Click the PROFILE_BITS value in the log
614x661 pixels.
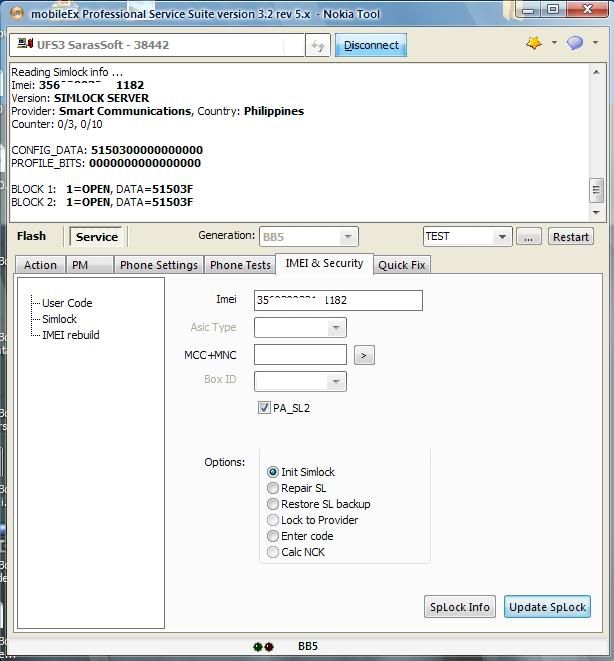point(145,163)
